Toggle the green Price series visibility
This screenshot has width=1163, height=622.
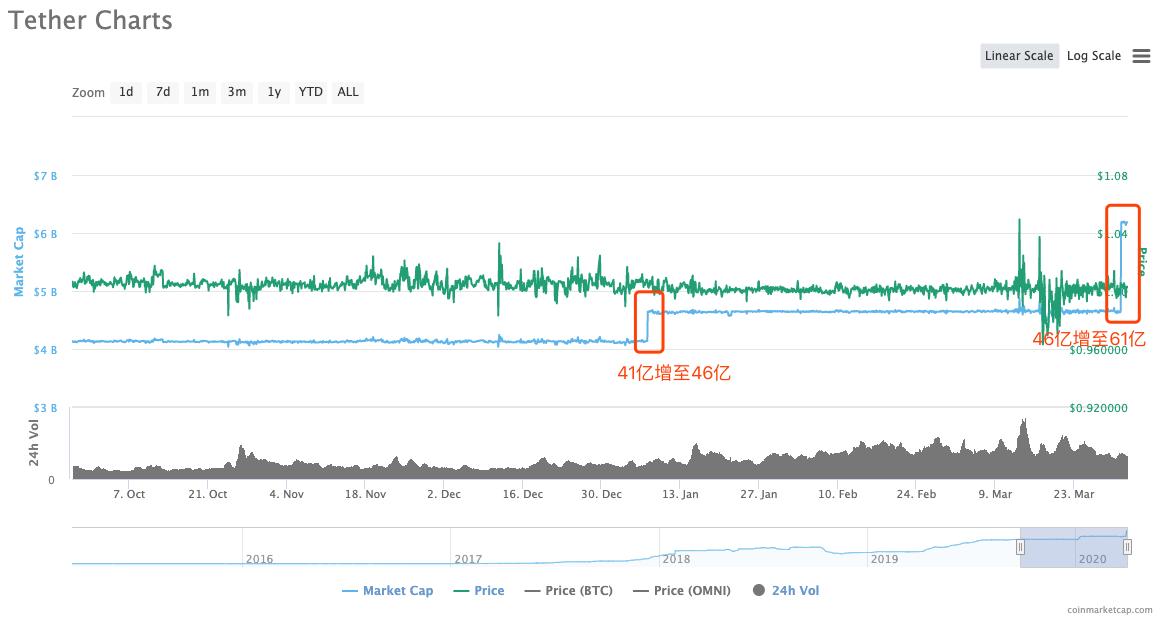[479, 590]
